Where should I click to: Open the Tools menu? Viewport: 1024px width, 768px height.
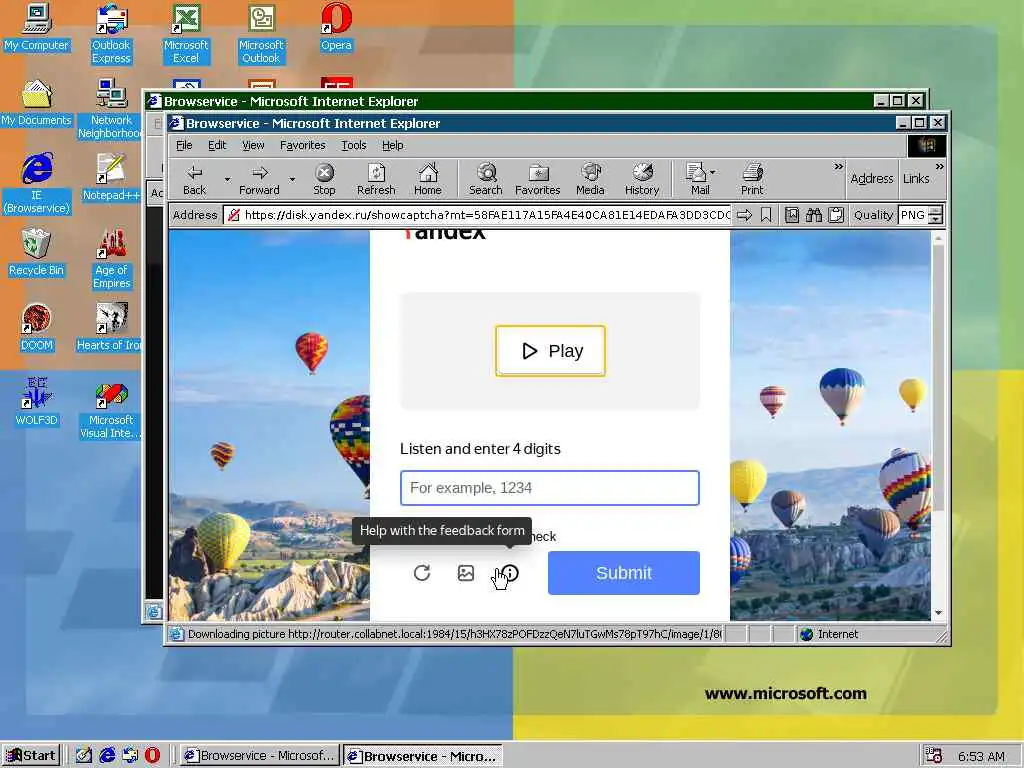point(353,145)
